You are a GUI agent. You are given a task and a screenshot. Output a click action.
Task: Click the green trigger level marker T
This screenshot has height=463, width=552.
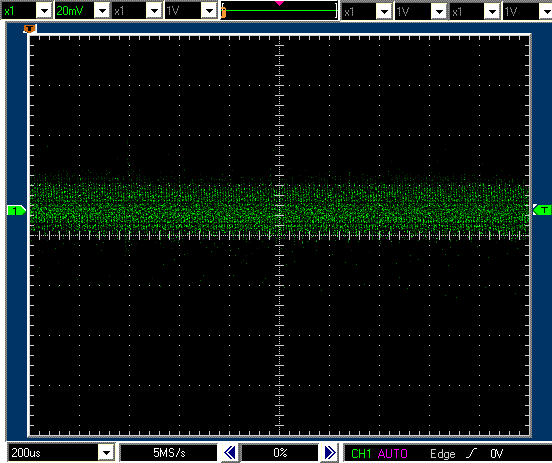tap(542, 210)
